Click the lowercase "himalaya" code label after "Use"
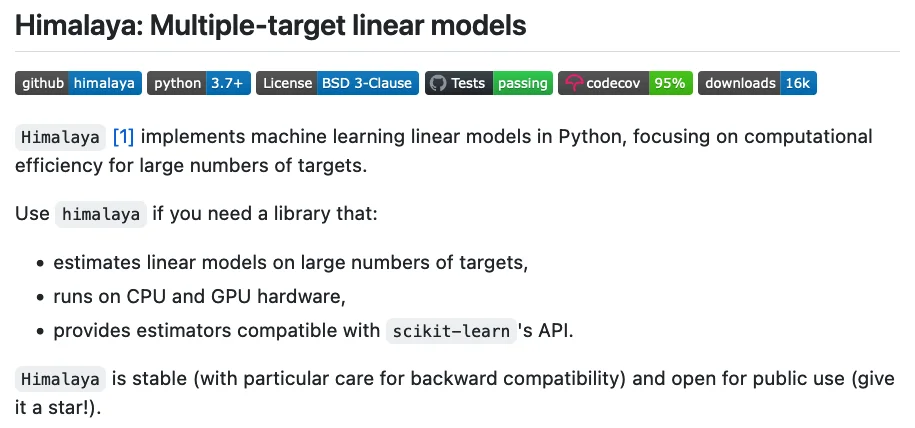Screen dimensions: 915x428 click(x=100, y=214)
